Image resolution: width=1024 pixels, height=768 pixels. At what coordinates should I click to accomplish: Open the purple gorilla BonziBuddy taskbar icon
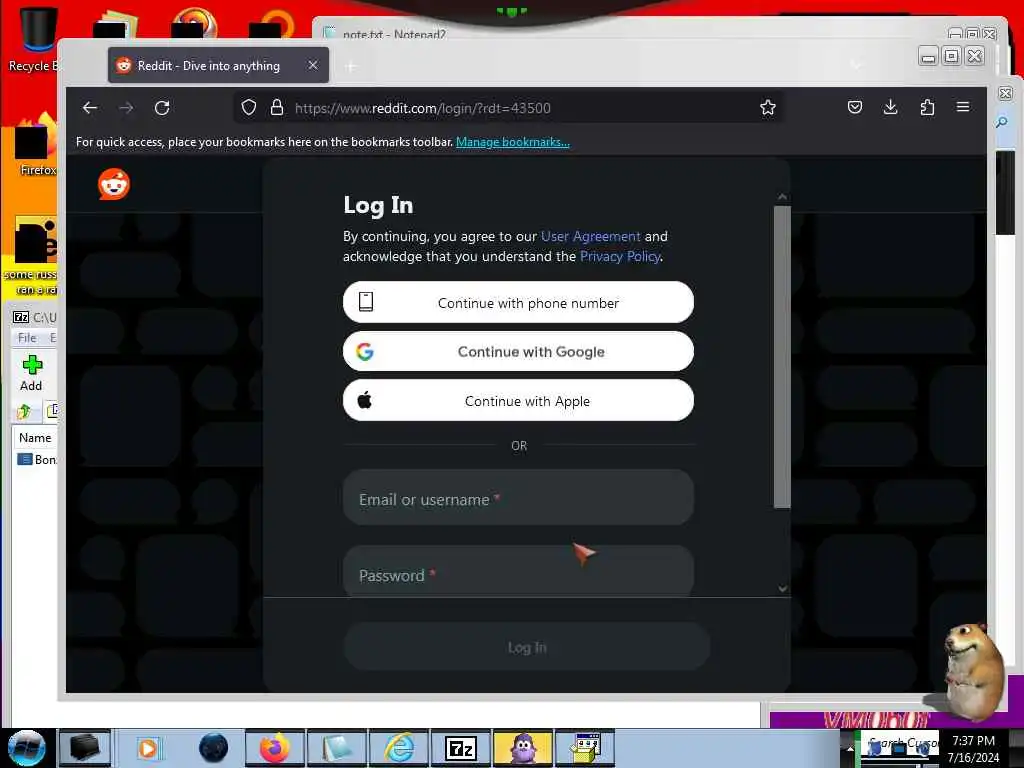tap(523, 748)
